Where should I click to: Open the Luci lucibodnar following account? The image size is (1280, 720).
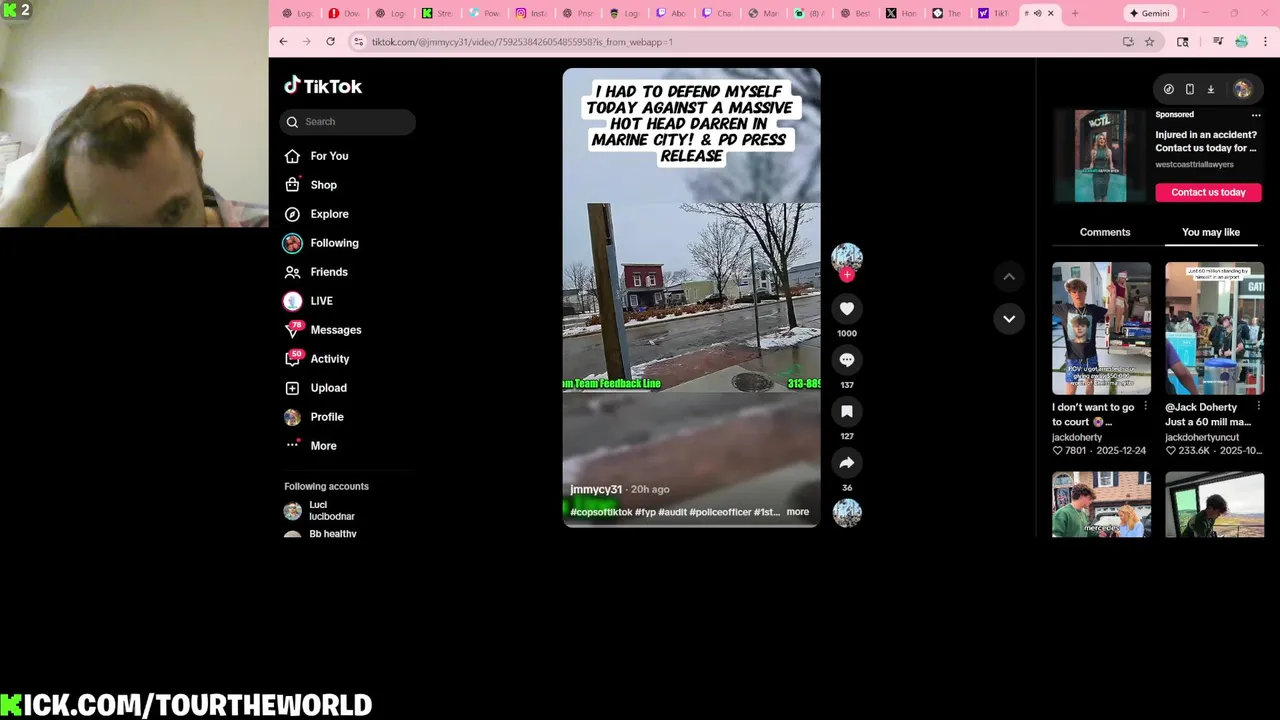[x=330, y=511]
